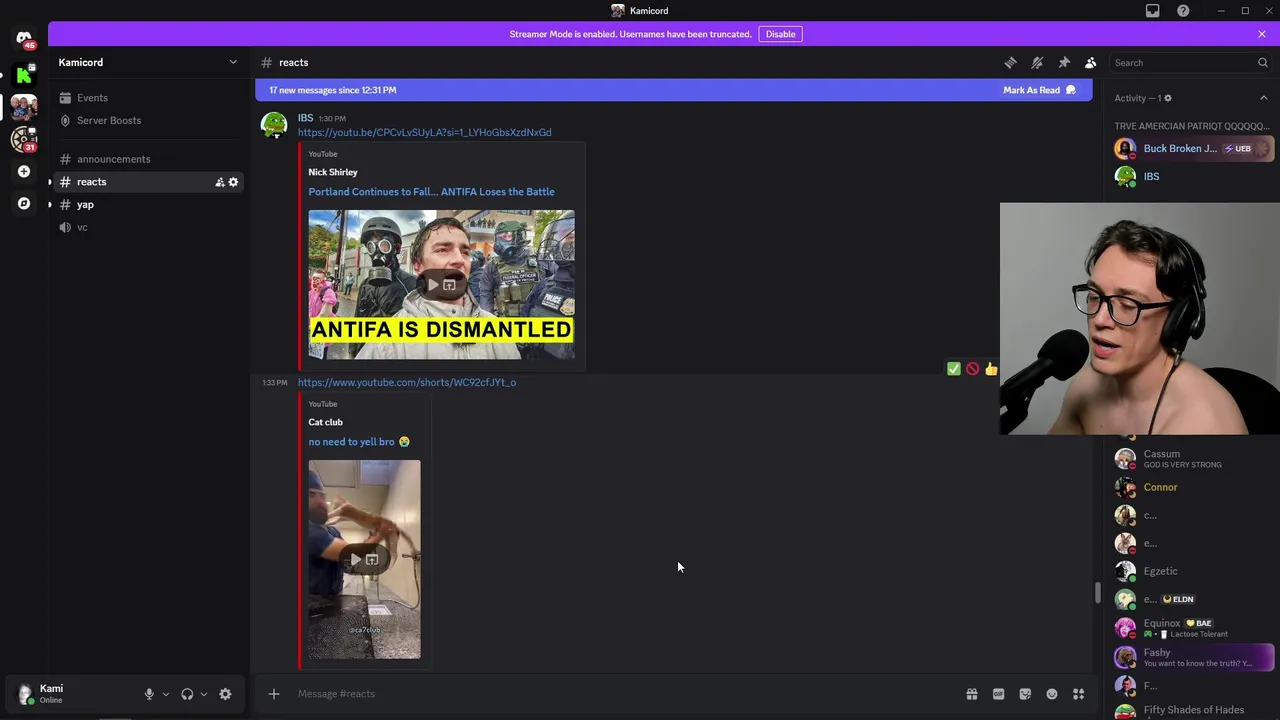This screenshot has width=1280, height=720.
Task: Show pinned messages with the pin icon
Action: point(1064,62)
